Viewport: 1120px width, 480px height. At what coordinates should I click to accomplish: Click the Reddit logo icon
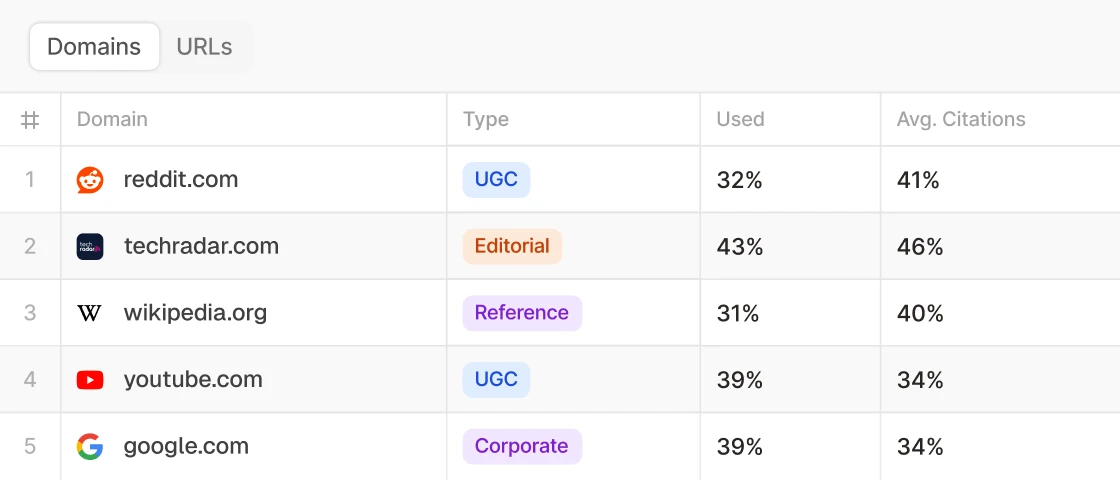tap(90, 180)
